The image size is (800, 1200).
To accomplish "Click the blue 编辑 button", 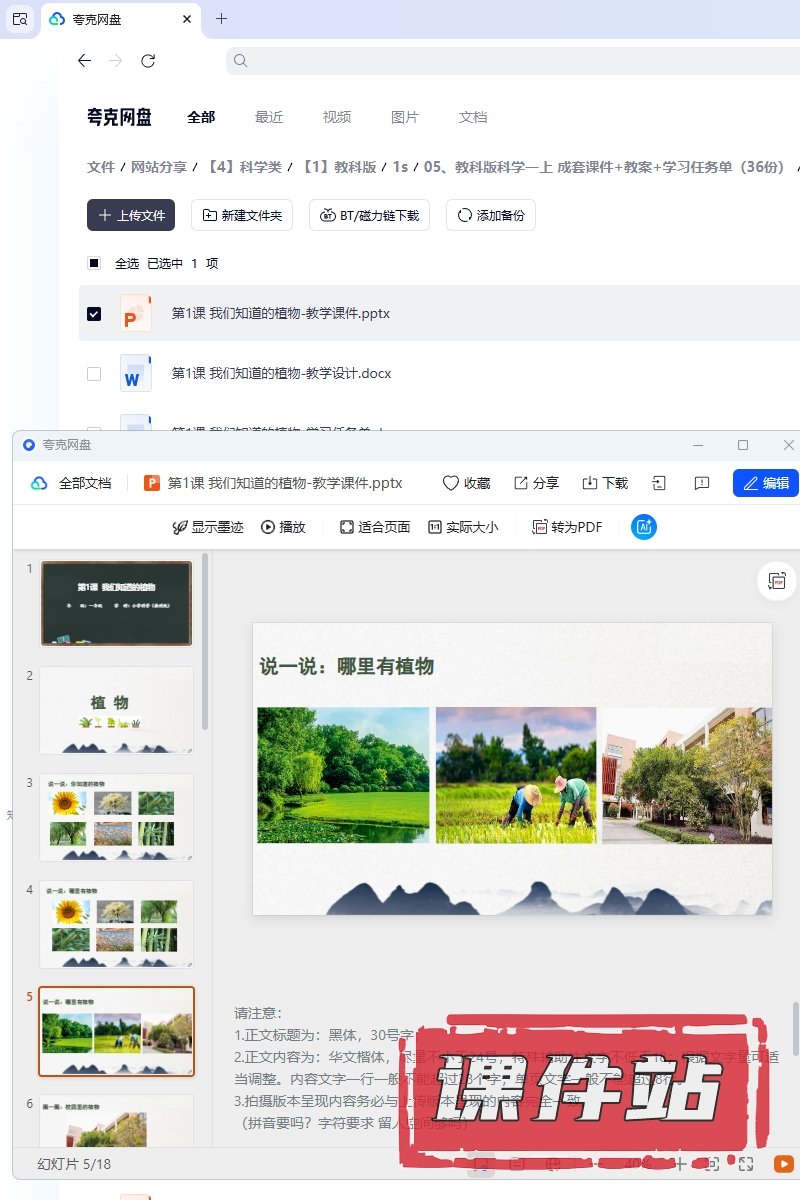I will click(765, 483).
